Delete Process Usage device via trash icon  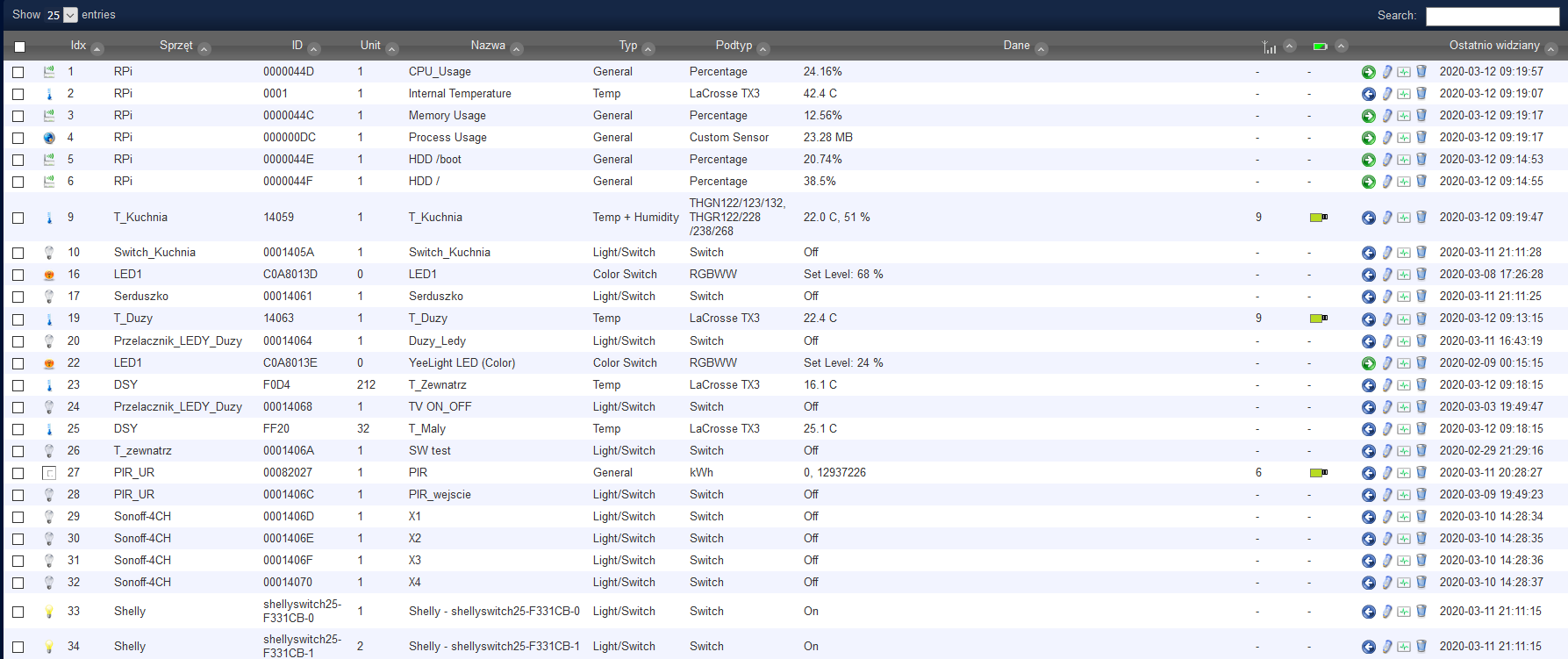click(x=1421, y=138)
